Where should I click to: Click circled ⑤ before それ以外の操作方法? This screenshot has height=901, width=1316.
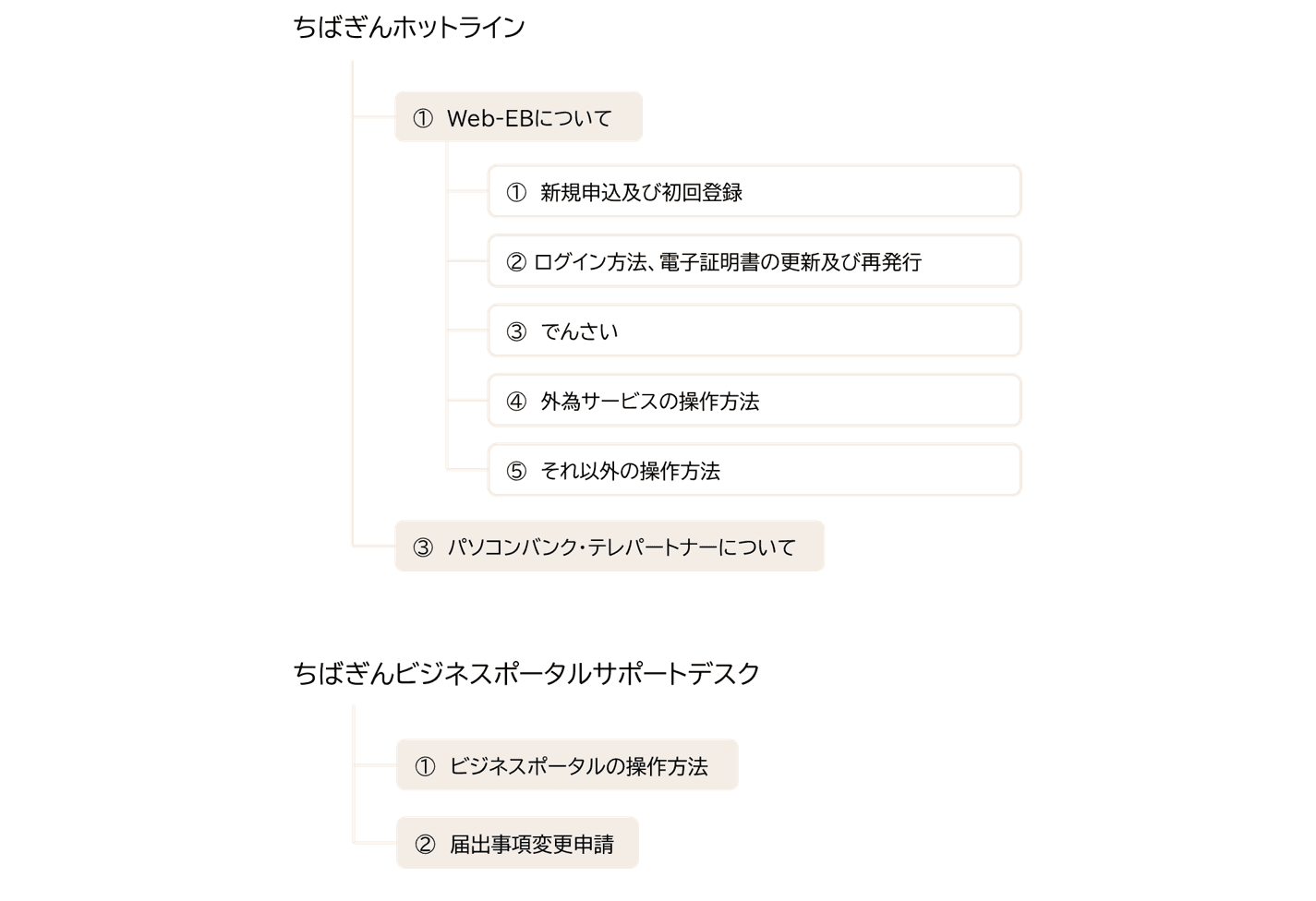[x=516, y=471]
